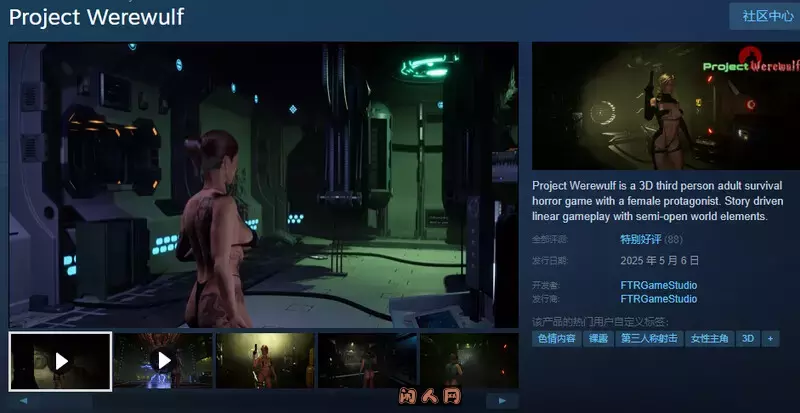This screenshot has height=413, width=800.
Task: Play the first video thumbnail in the strip
Action: pyautogui.click(x=61, y=361)
